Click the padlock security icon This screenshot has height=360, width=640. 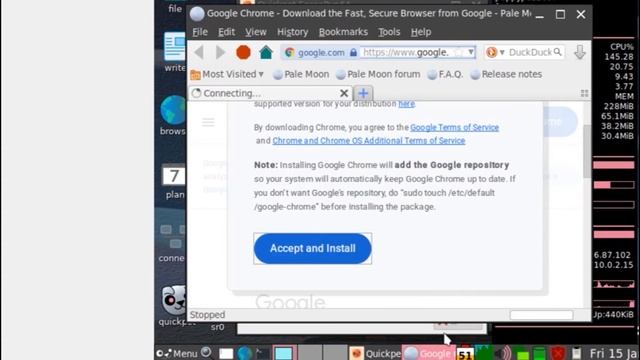[x=353, y=53]
